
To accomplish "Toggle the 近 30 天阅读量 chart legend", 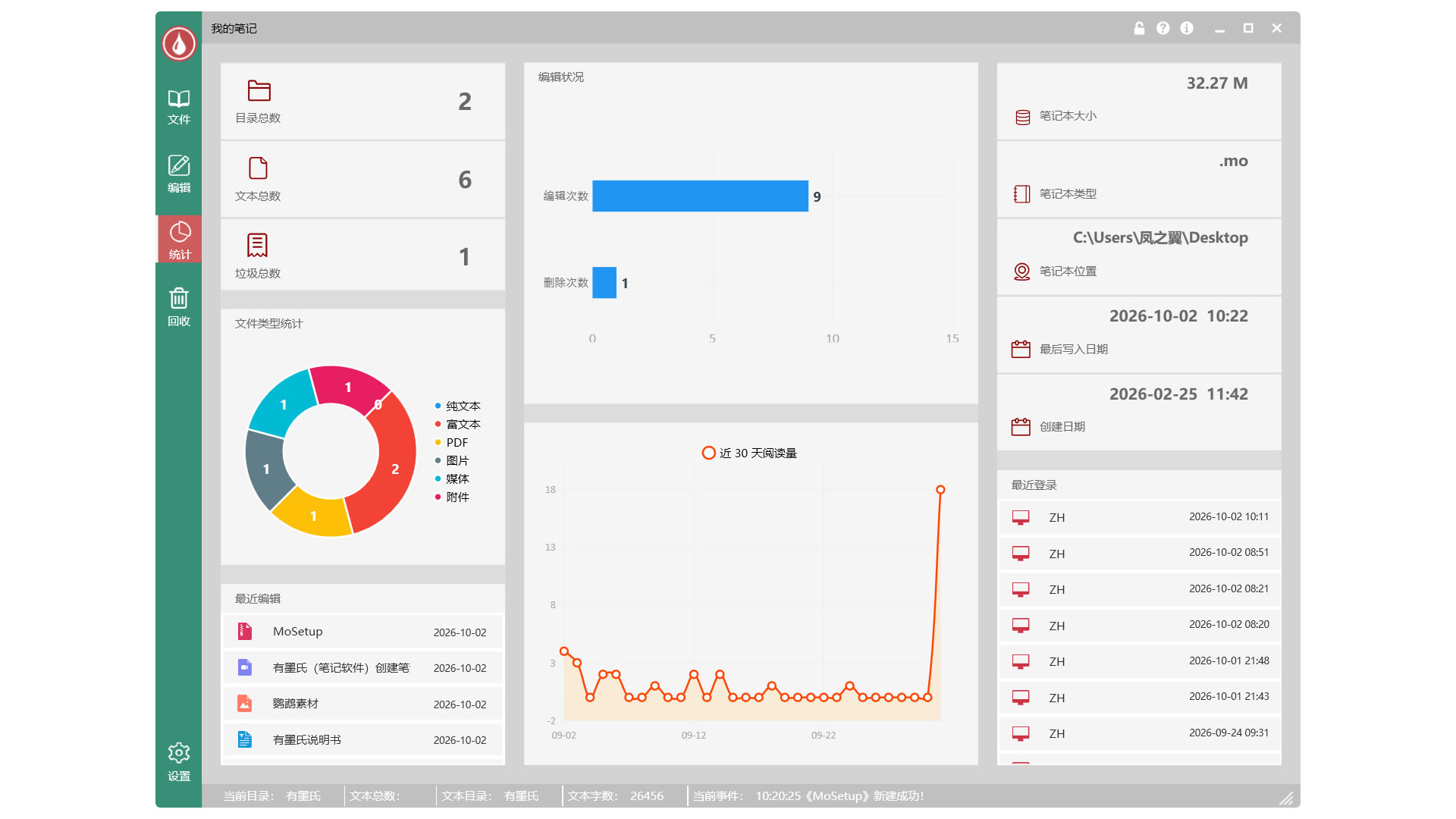I will (x=749, y=453).
